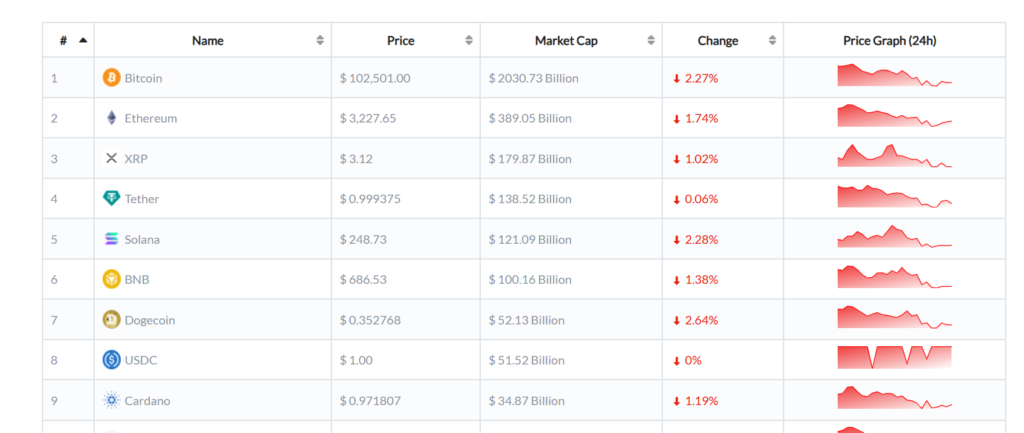This screenshot has width=1024, height=433.
Task: Select Cardano price $ 0.971807
Action: click(370, 401)
